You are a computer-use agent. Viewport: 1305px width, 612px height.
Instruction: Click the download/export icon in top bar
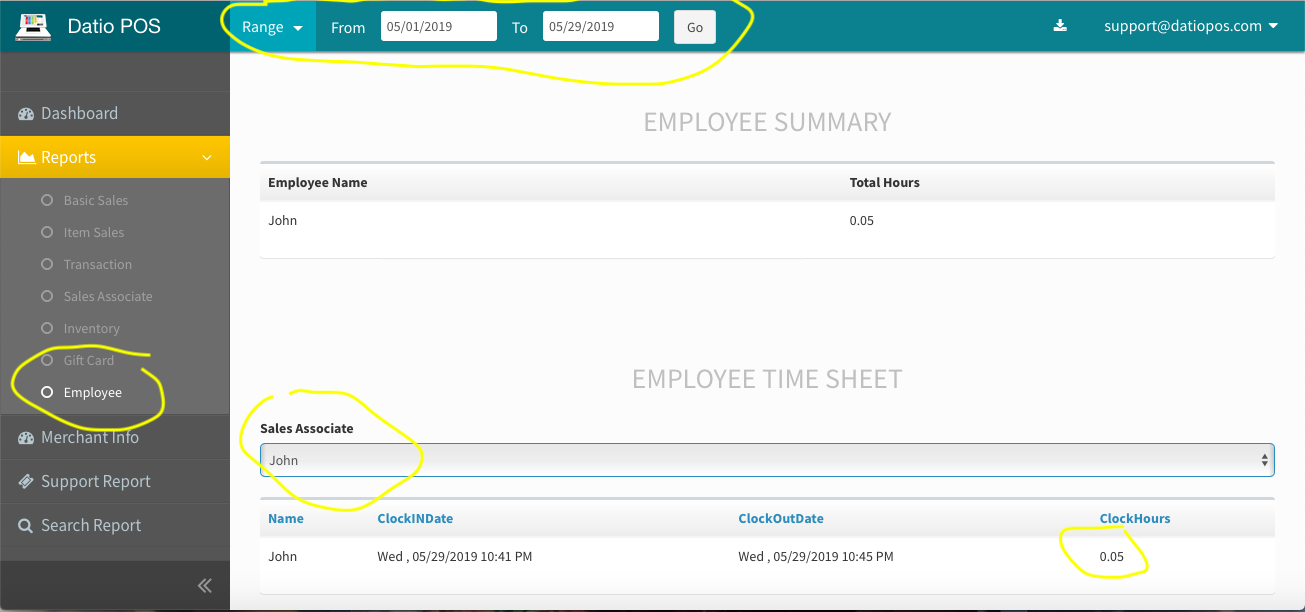1060,25
